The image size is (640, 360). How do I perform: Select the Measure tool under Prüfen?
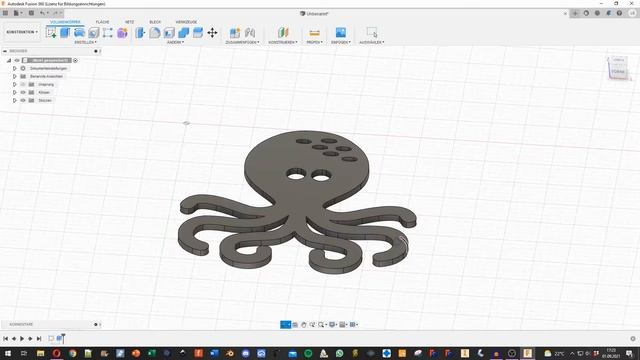[x=314, y=32]
